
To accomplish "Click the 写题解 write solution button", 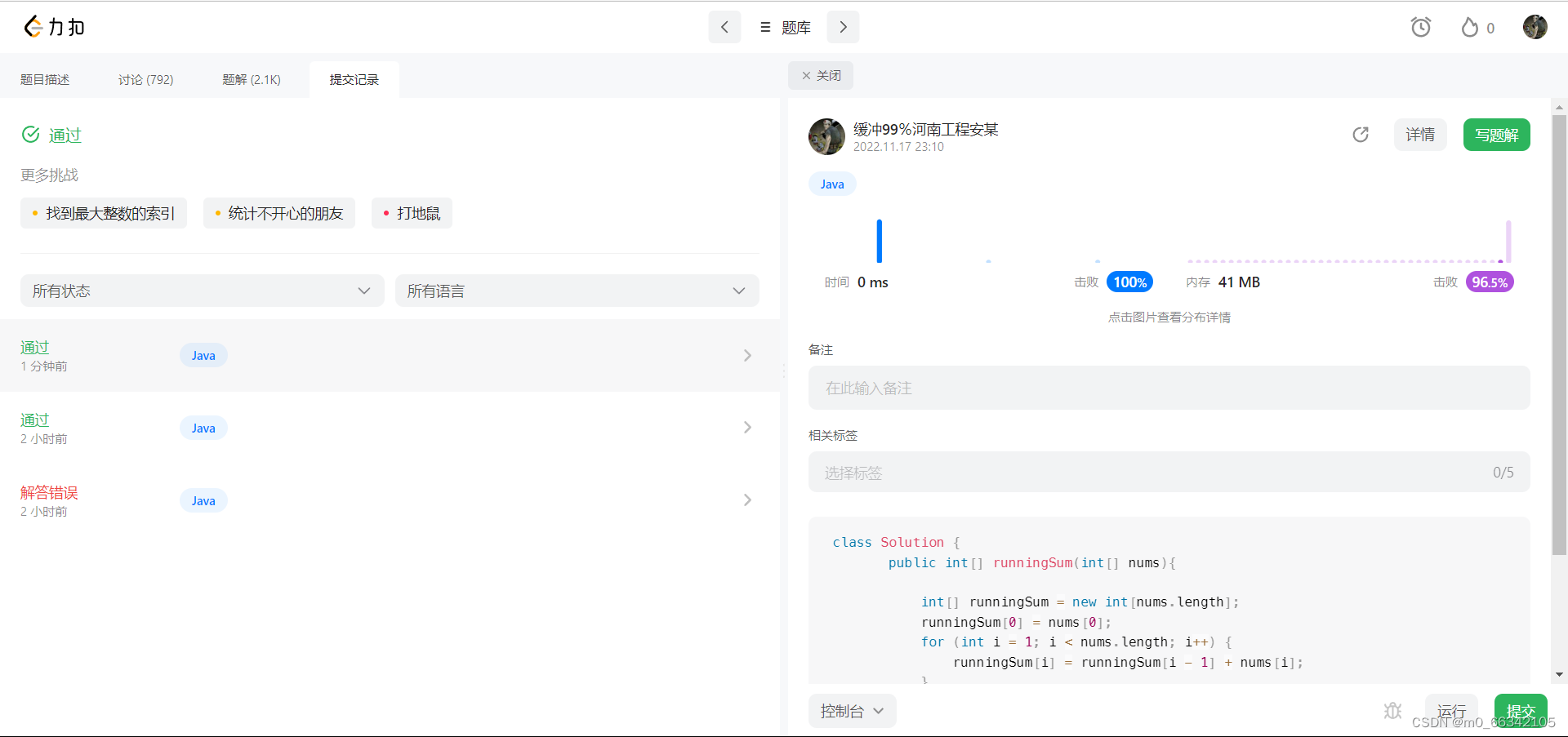I will tap(1496, 135).
